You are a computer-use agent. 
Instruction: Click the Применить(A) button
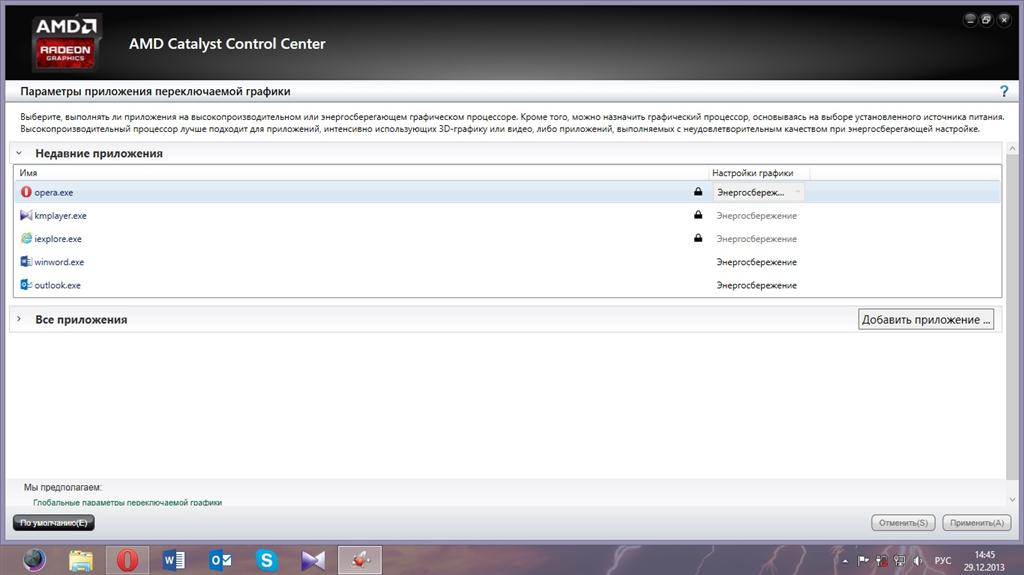coord(977,523)
